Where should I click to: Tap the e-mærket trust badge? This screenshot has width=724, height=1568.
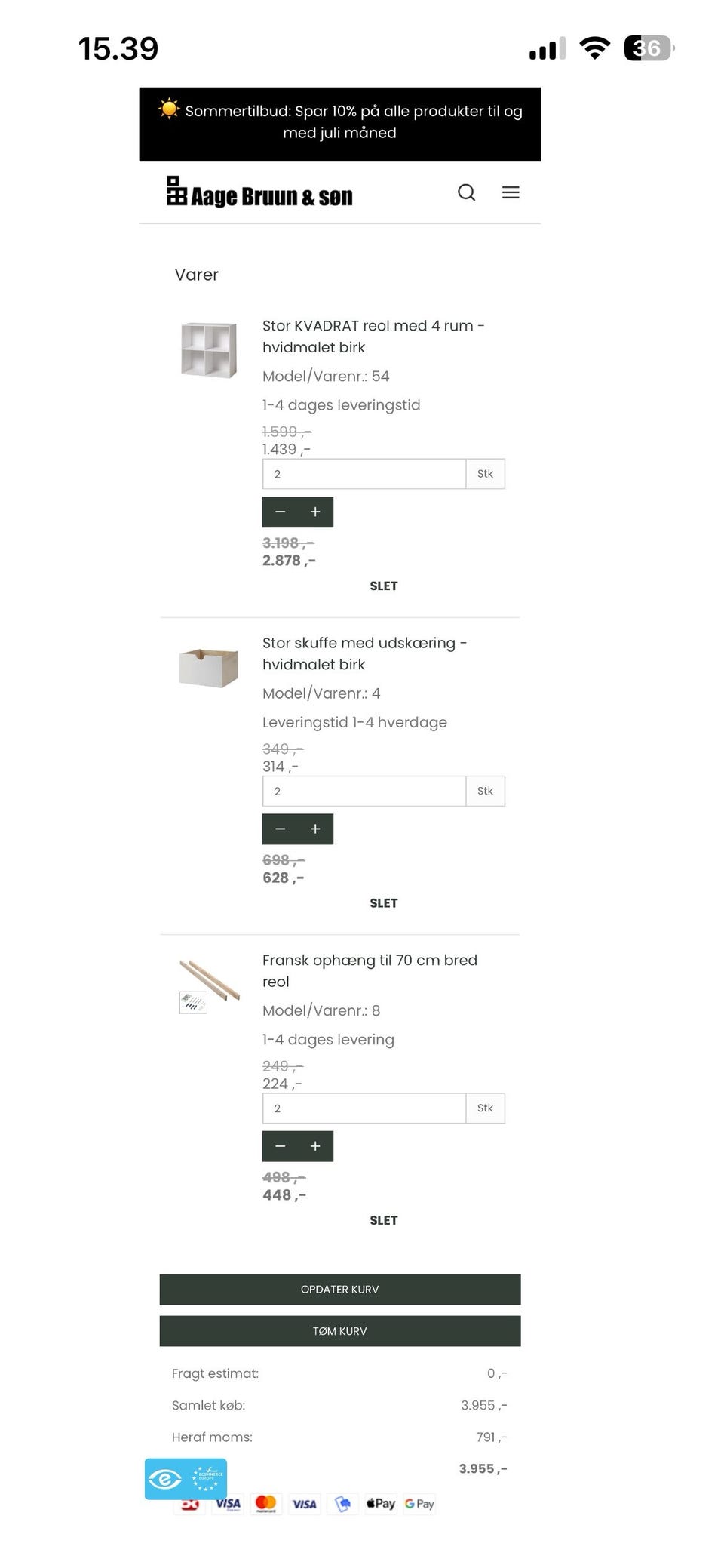pos(186,1478)
